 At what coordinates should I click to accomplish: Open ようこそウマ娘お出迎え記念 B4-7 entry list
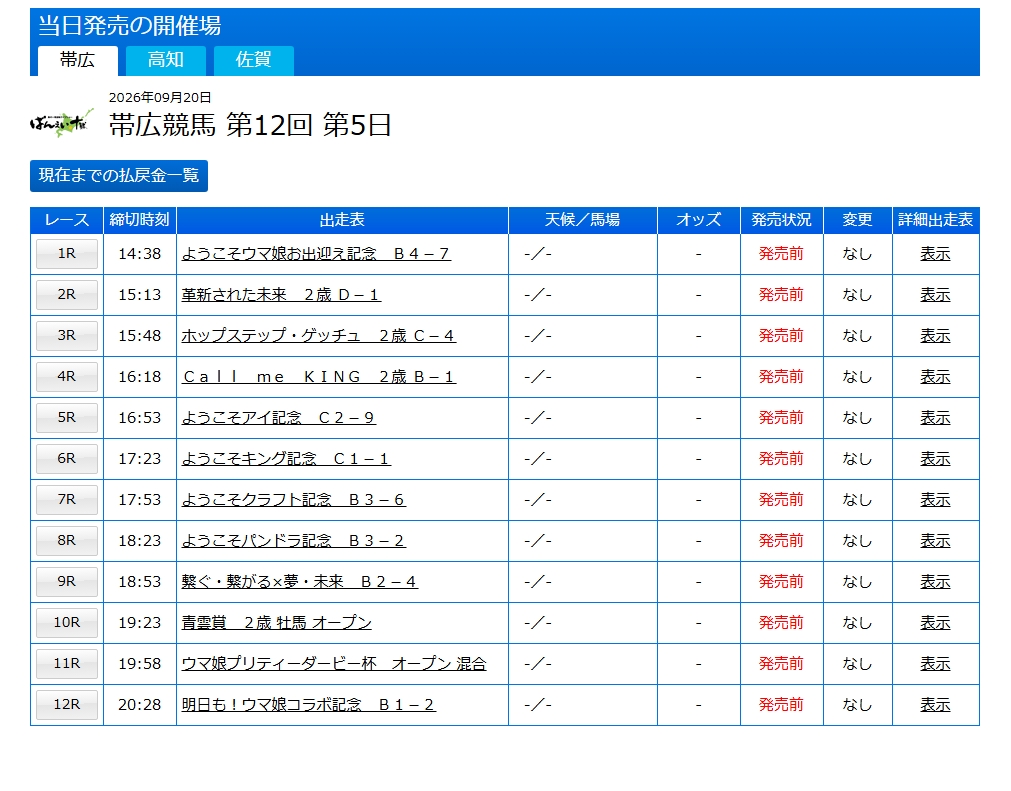tap(316, 254)
